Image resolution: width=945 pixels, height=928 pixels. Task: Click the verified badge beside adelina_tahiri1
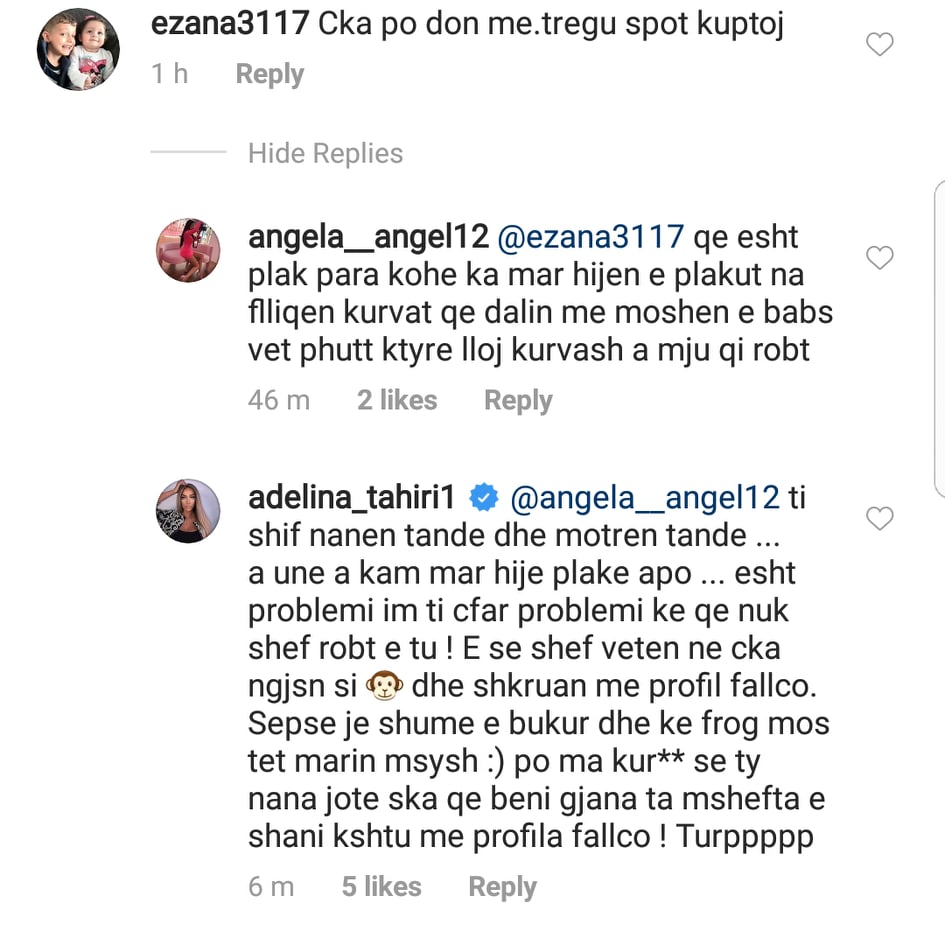coord(485,496)
